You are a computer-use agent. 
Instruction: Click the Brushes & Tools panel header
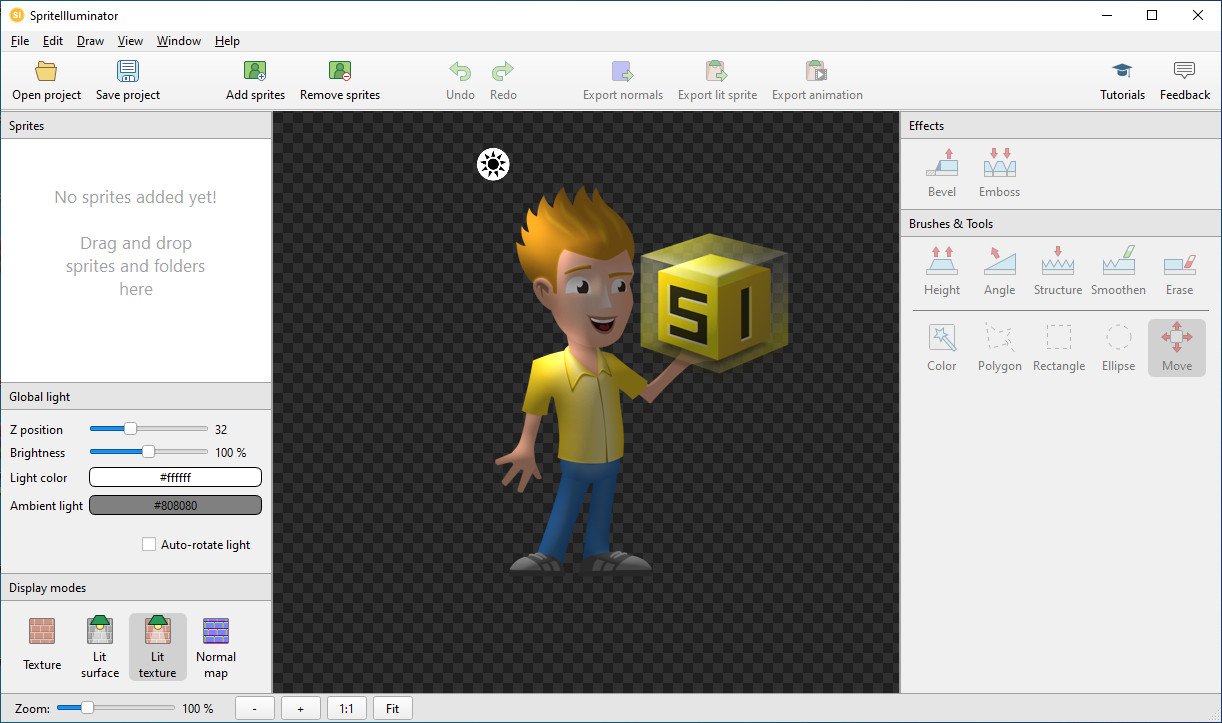pyautogui.click(x=1061, y=224)
